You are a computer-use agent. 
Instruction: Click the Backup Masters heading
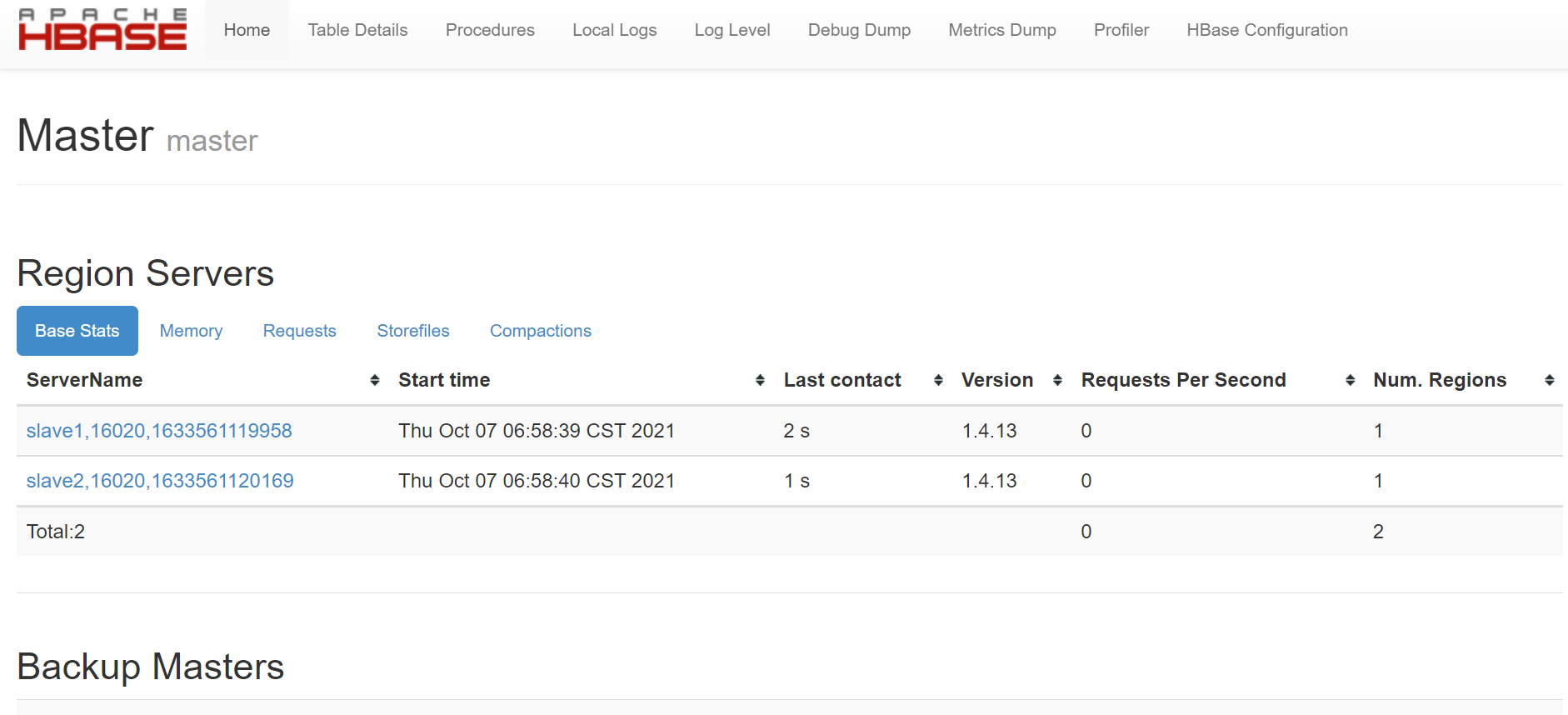point(151,667)
